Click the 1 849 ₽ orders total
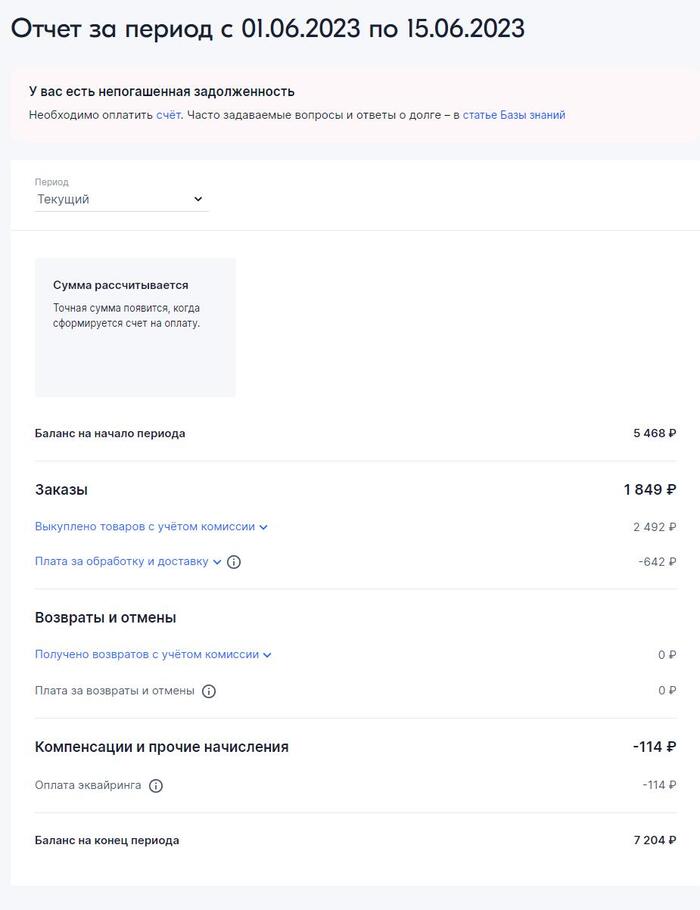700x910 pixels. [649, 490]
